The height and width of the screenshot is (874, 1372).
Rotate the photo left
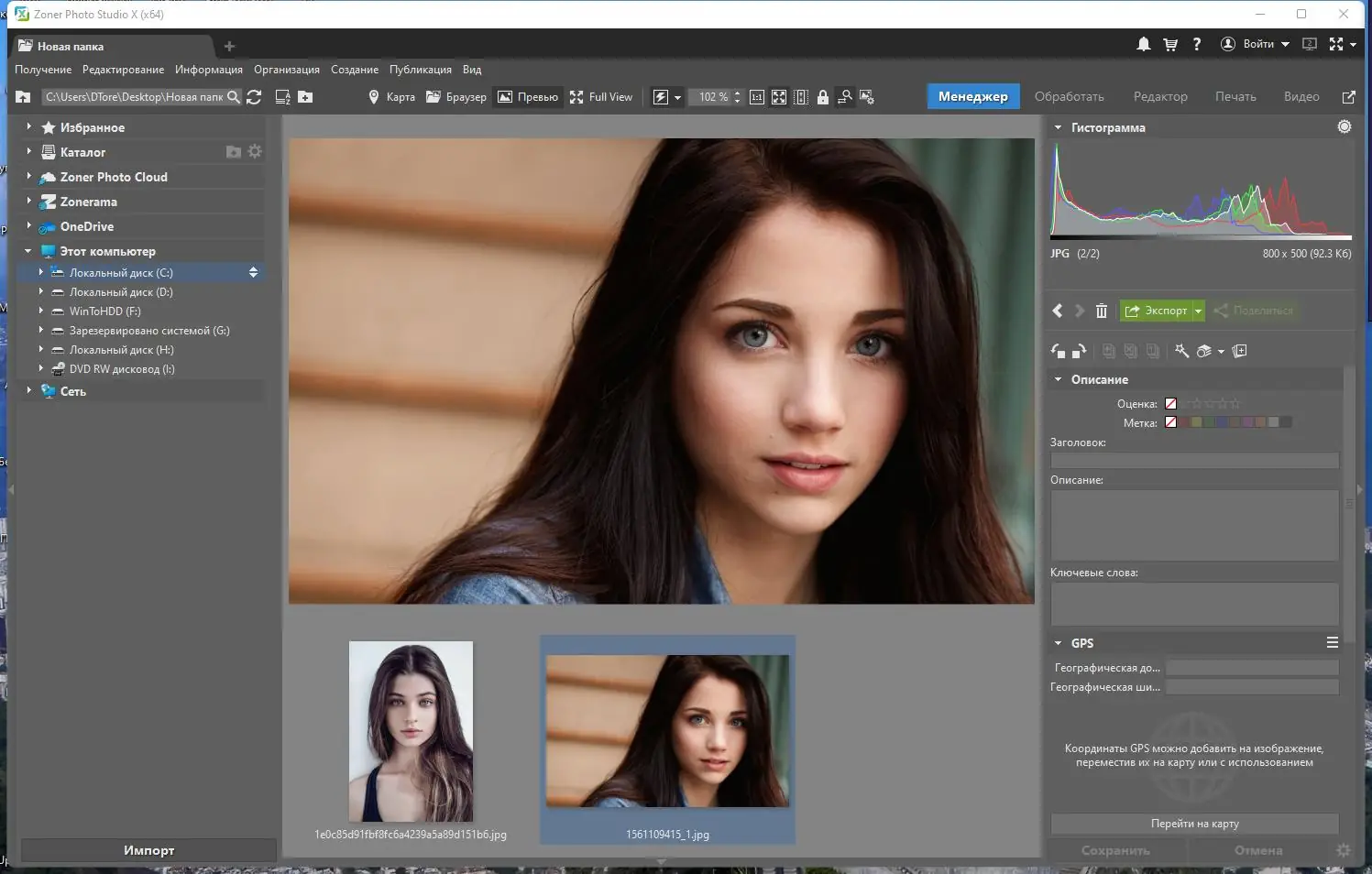tap(1056, 351)
